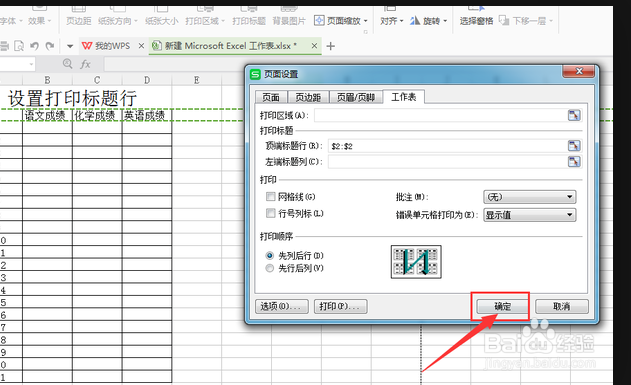Image resolution: width=631 pixels, height=385 pixels.
Task: Enable the 行号列标 checkbox
Action: pos(270,213)
